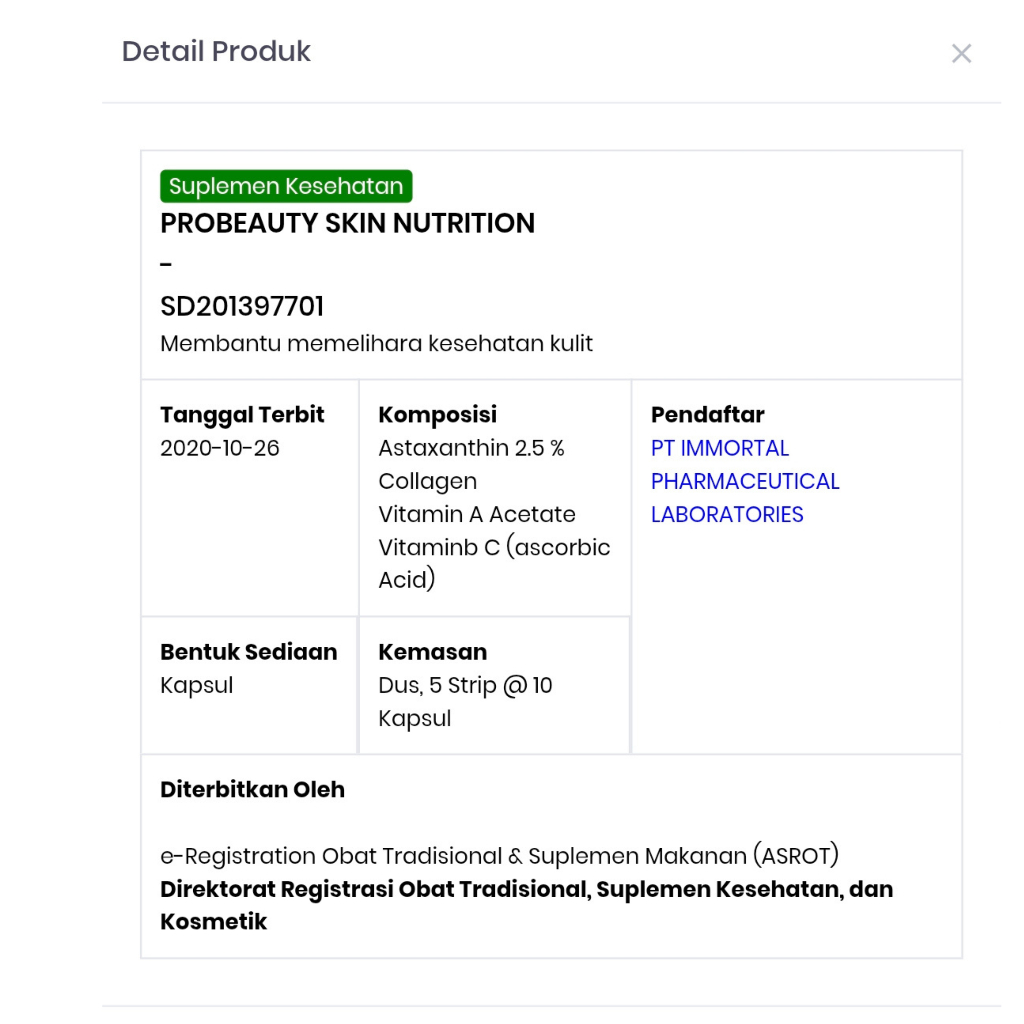The image size is (1024, 1024).
Task: Click the Tanggal Terbit label
Action: pos(242,415)
